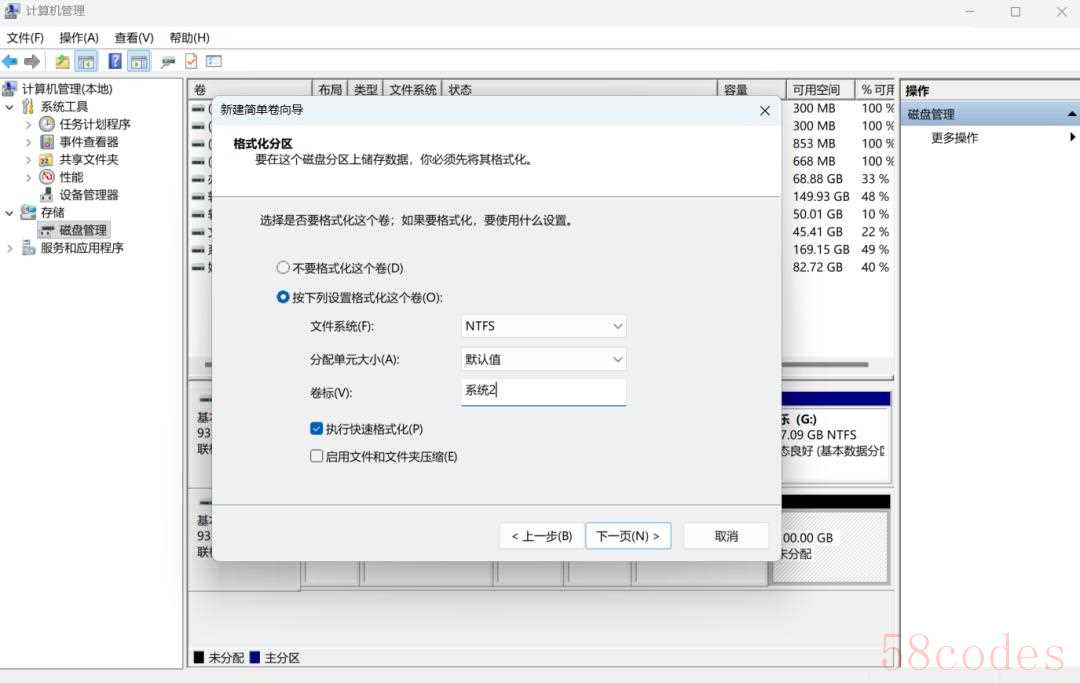This screenshot has width=1080, height=683.
Task: Click the Show/Hide Console Tree toolbar icon
Action: pos(87,61)
